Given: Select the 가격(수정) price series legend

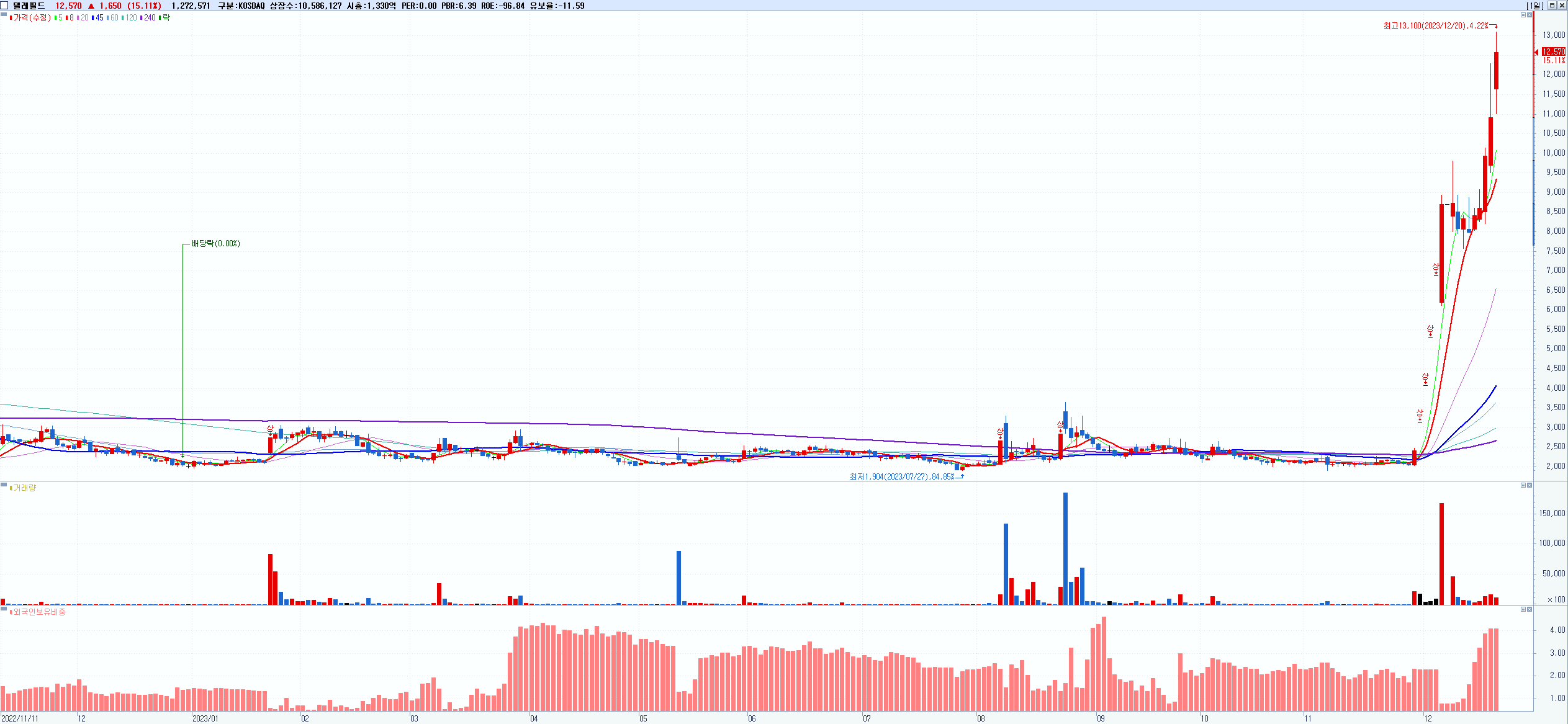Looking at the screenshot, I should click(x=31, y=18).
